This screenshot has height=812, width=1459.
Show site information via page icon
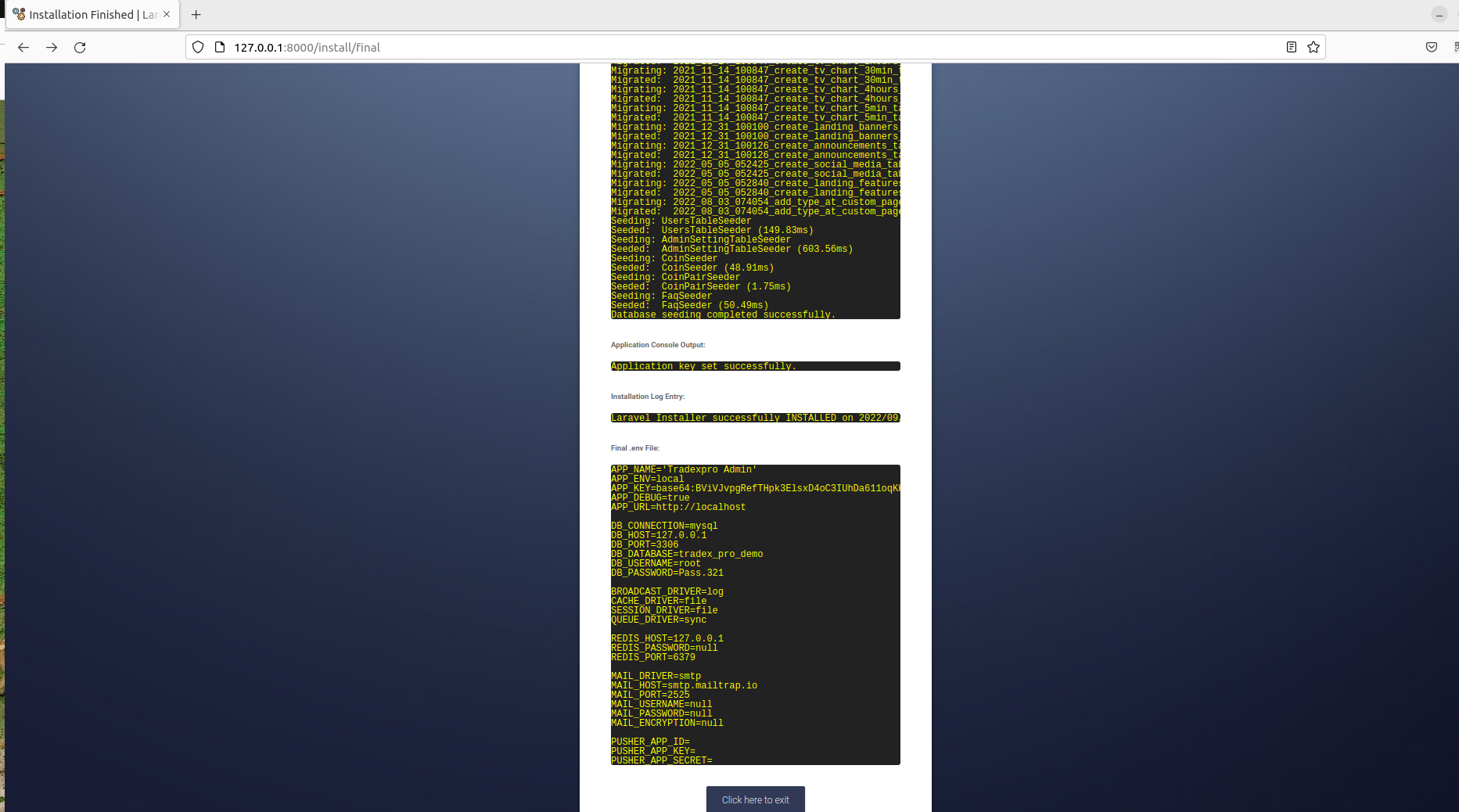[220, 48]
